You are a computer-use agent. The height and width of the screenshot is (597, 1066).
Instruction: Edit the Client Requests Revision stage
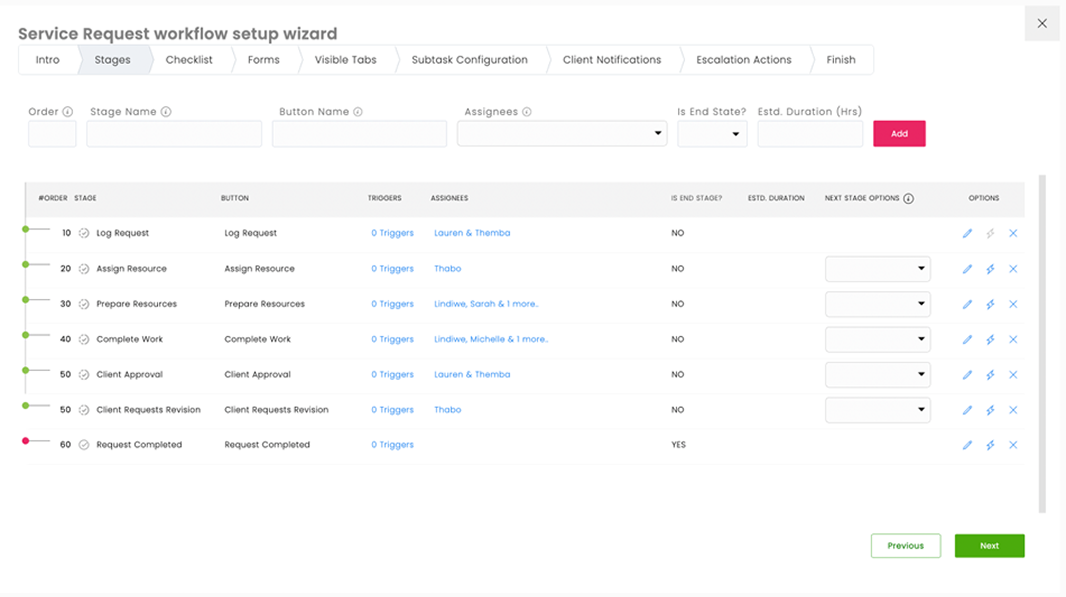967,410
